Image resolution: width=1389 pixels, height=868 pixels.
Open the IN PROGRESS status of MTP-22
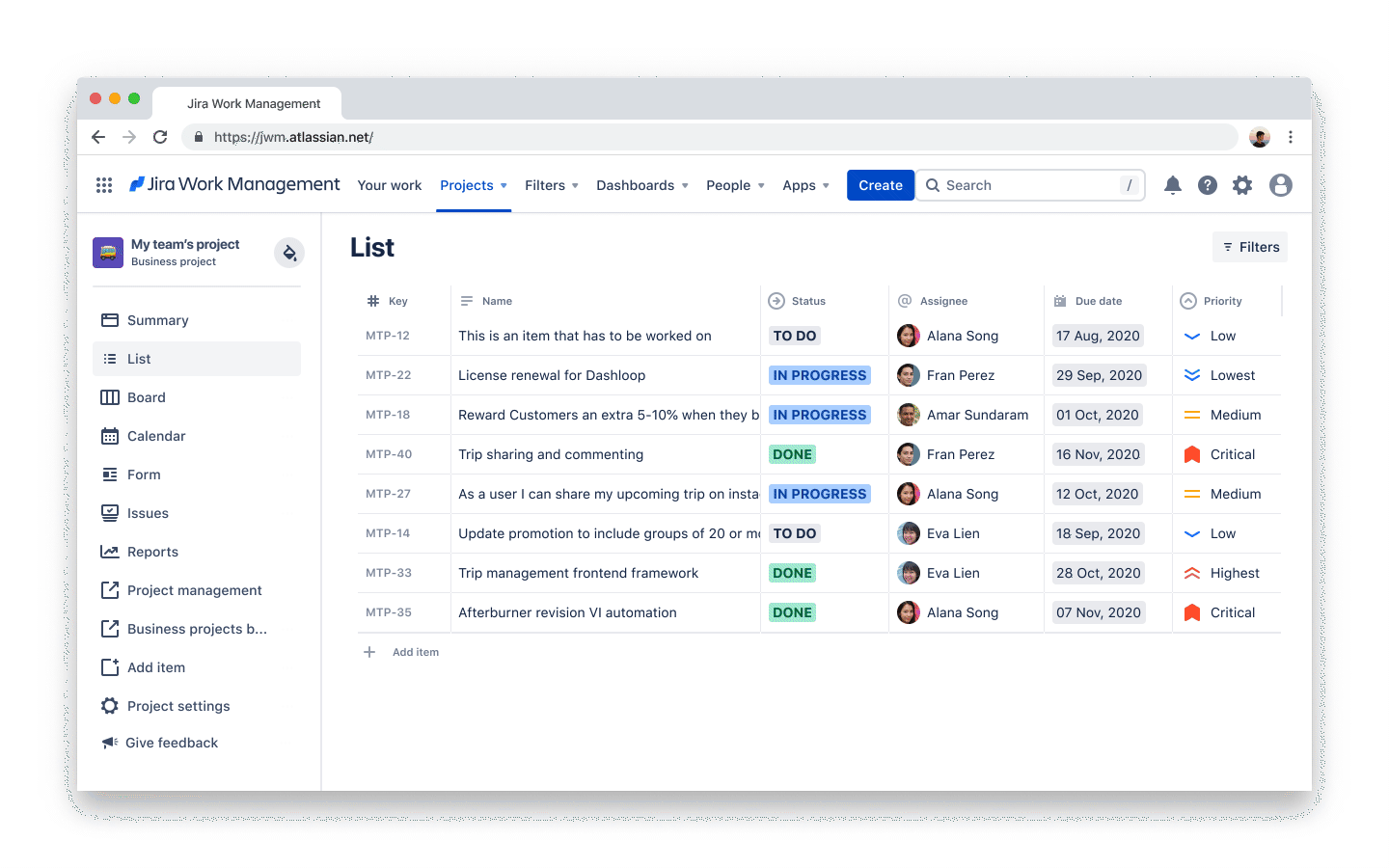820,375
